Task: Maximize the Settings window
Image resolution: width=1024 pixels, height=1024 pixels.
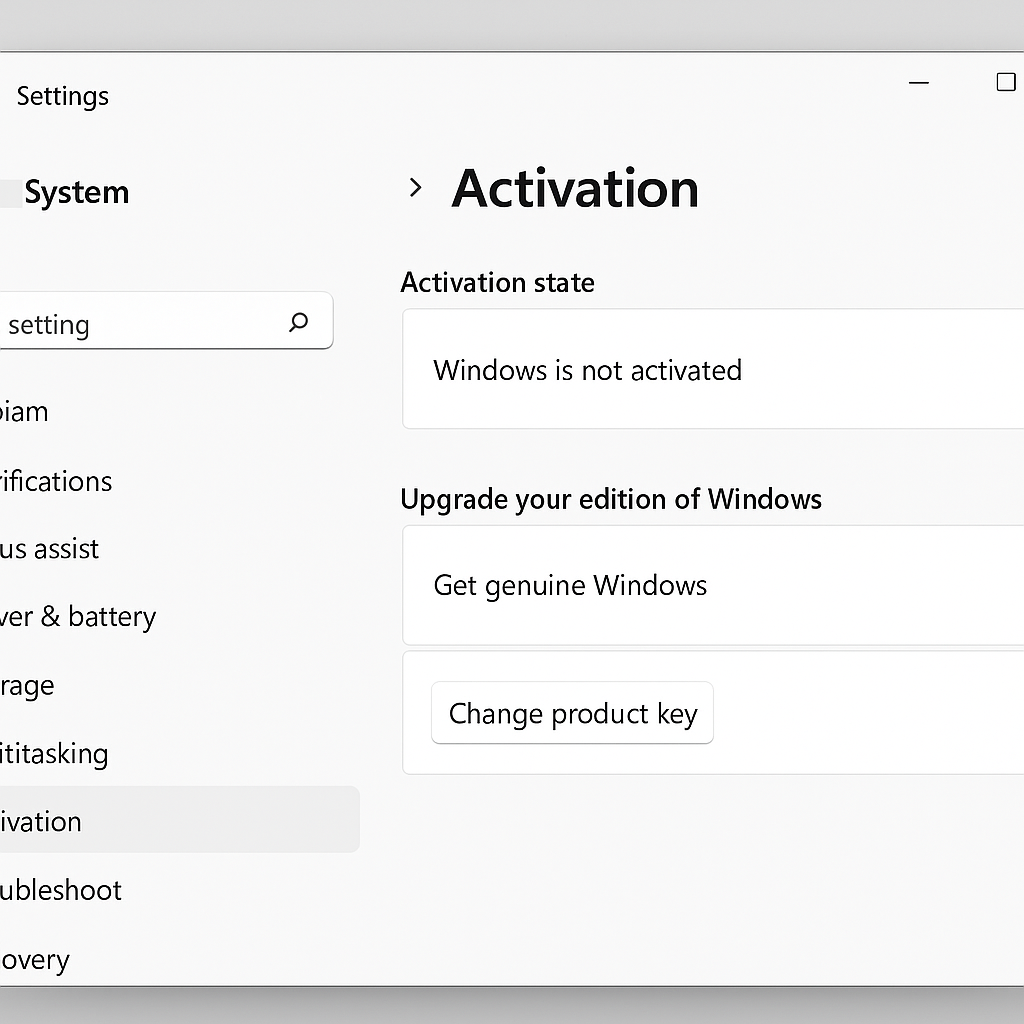Action: (x=1006, y=82)
